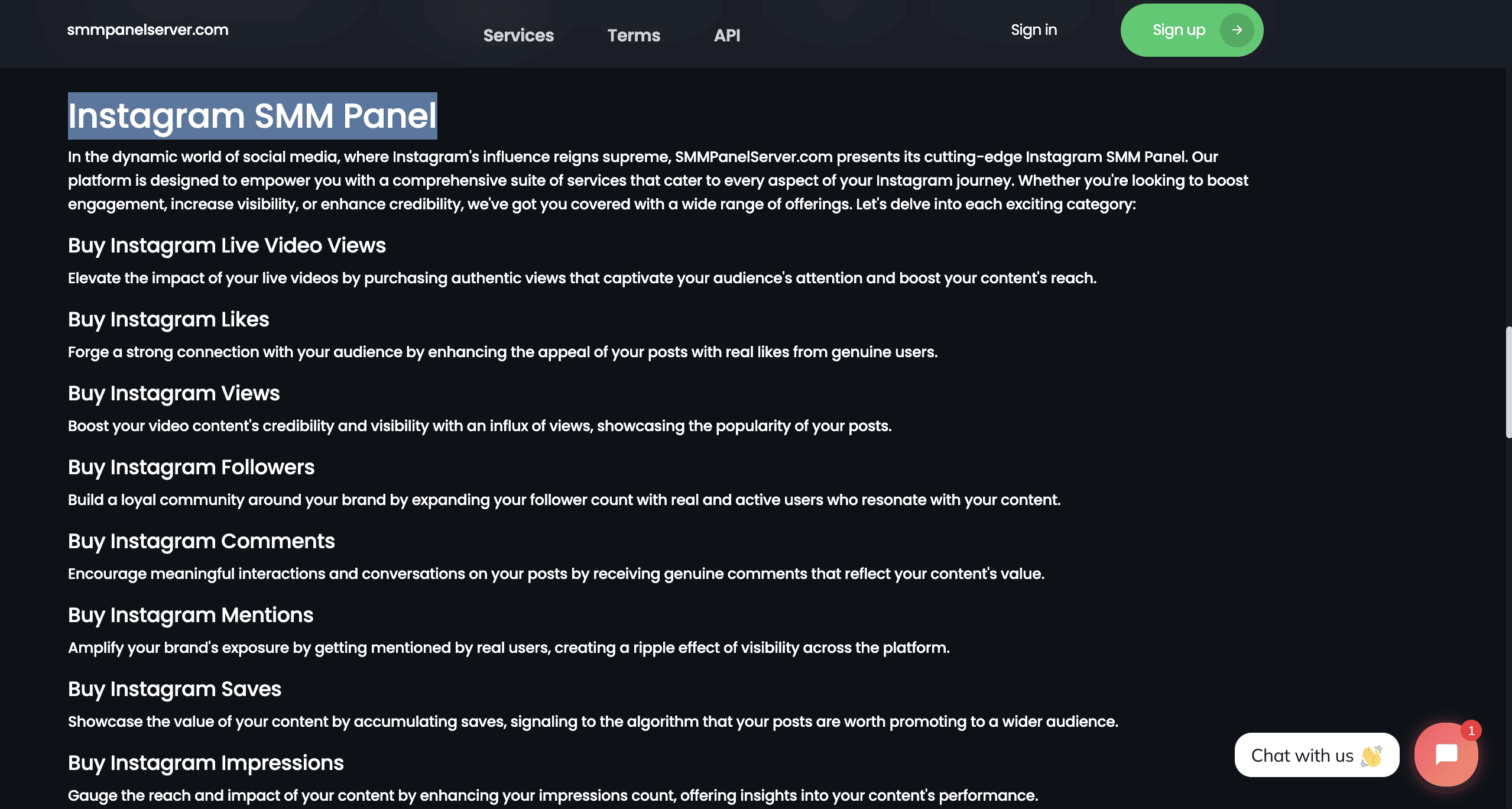Image resolution: width=1512 pixels, height=809 pixels.
Task: Click the Buy Instagram Saves heading
Action: pyautogui.click(x=175, y=689)
